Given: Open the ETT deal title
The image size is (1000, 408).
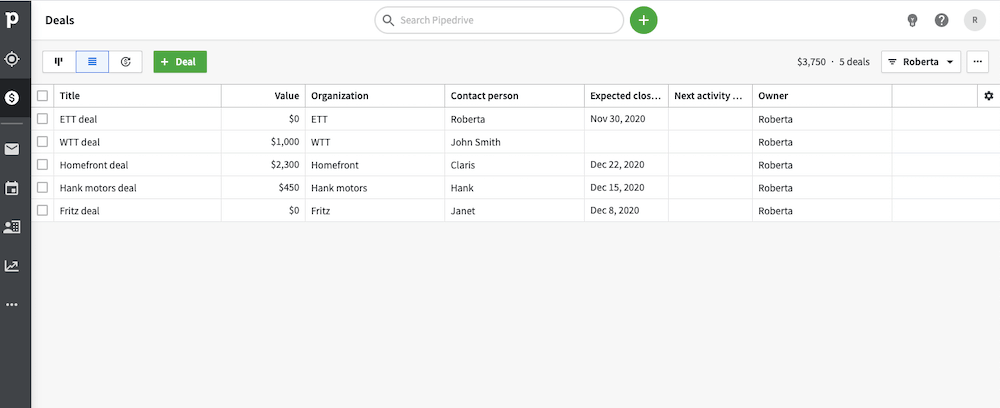Looking at the screenshot, I should (x=78, y=119).
